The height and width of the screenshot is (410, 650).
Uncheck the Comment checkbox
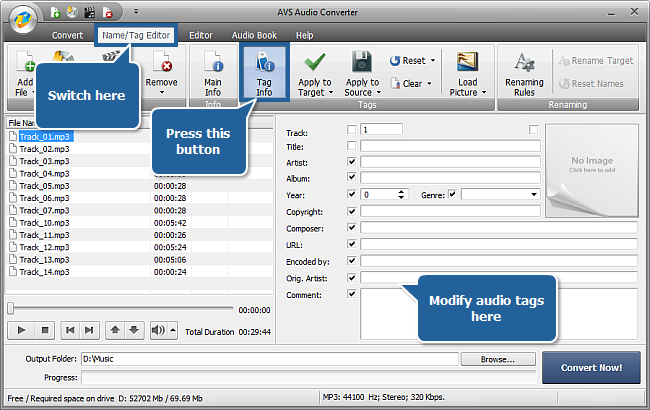coord(352,294)
